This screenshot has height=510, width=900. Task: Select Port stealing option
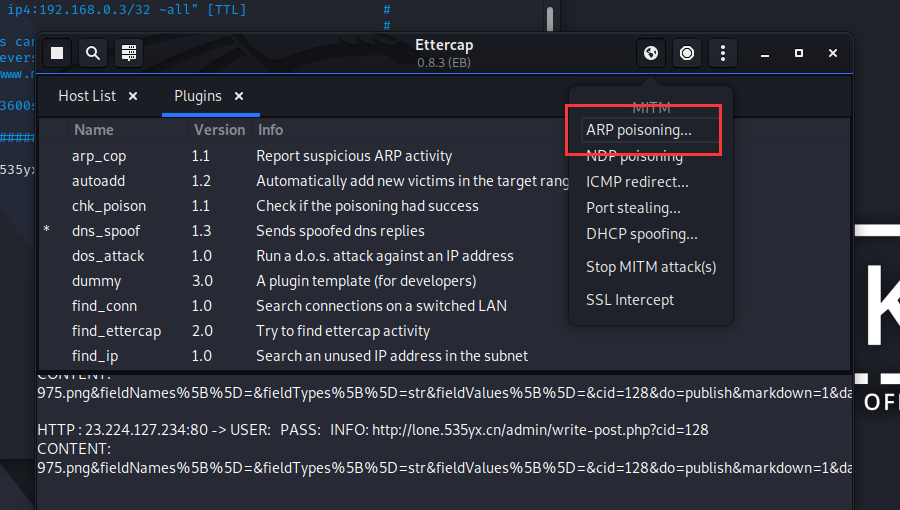click(x=633, y=208)
